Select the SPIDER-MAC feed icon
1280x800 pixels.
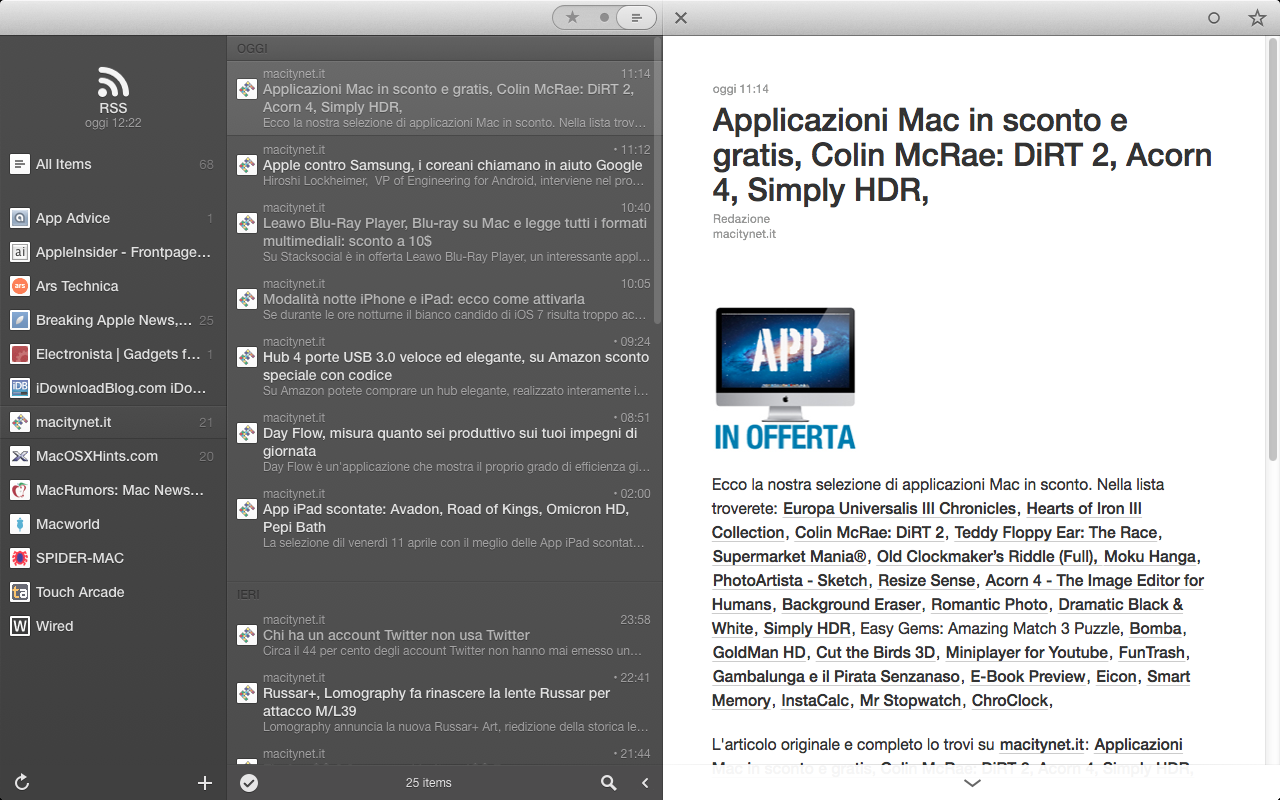[19, 558]
